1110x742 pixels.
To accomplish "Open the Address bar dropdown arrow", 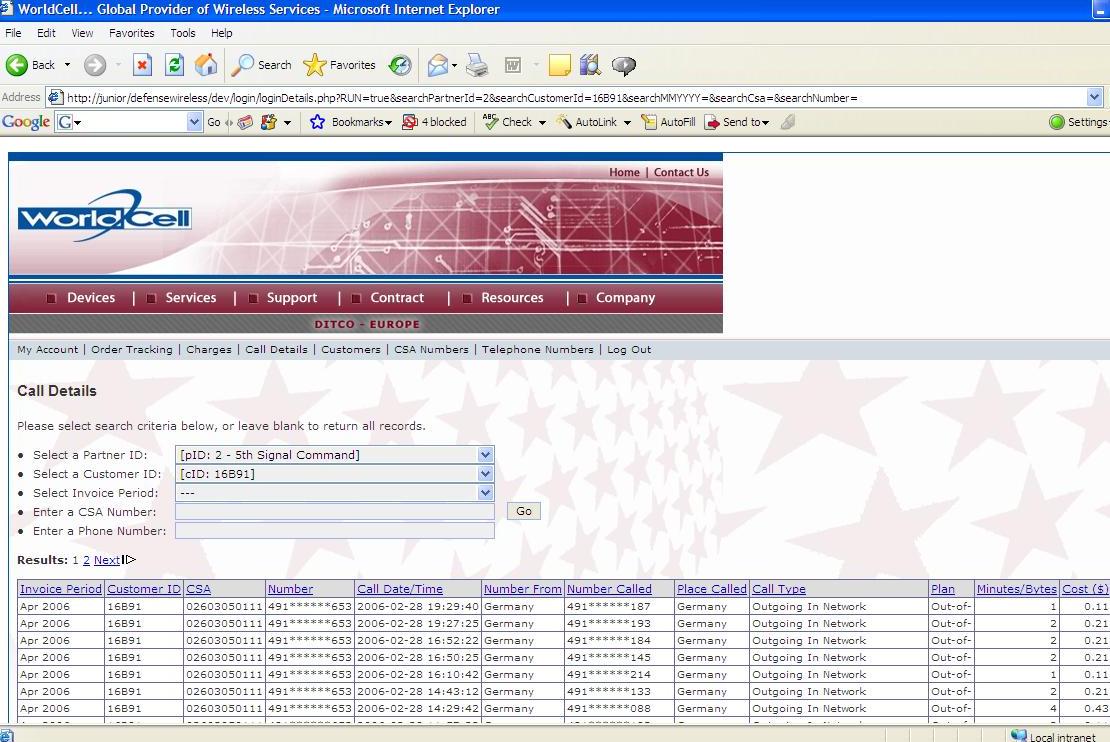I will [1094, 97].
